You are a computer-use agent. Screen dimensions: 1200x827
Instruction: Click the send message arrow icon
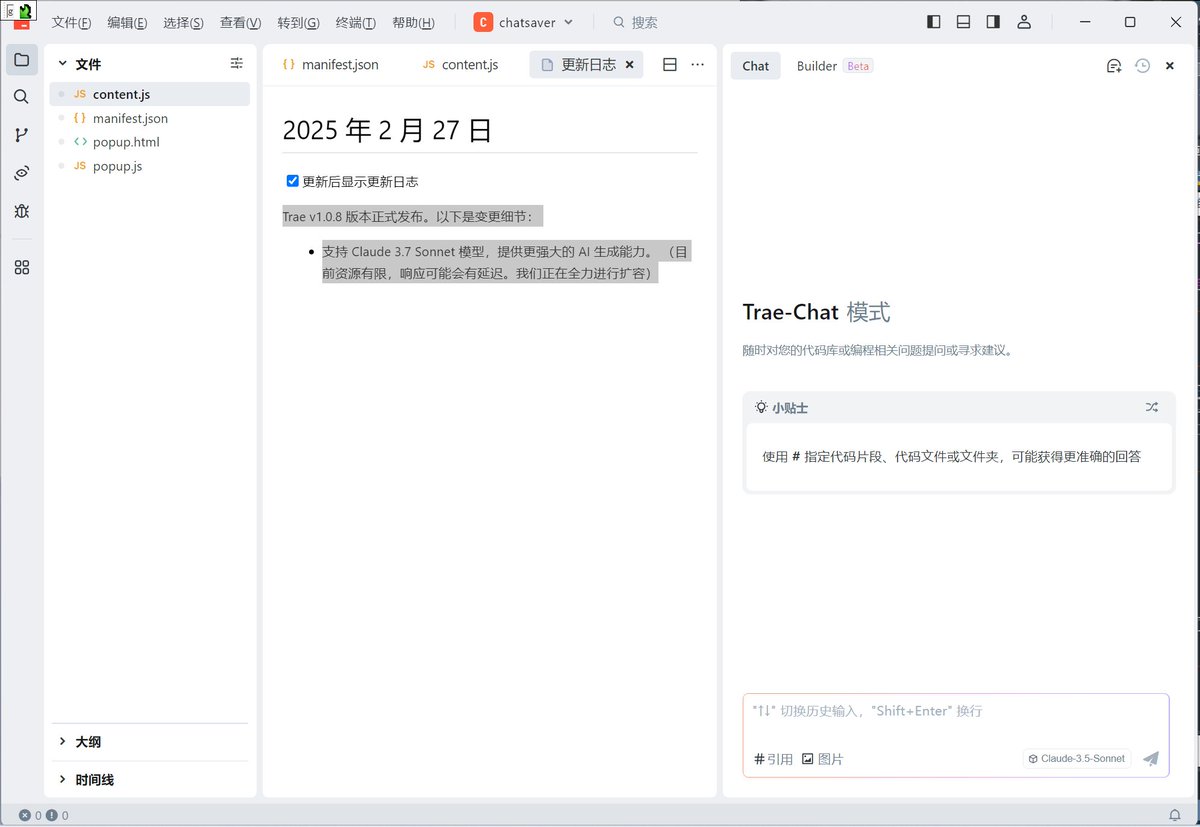coord(1151,759)
